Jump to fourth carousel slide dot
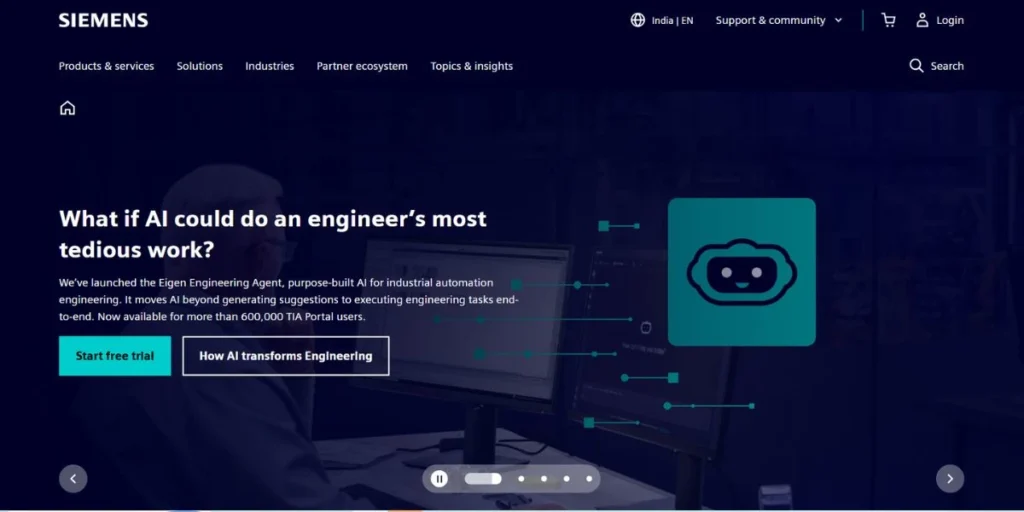1024x512 pixels. click(x=566, y=479)
